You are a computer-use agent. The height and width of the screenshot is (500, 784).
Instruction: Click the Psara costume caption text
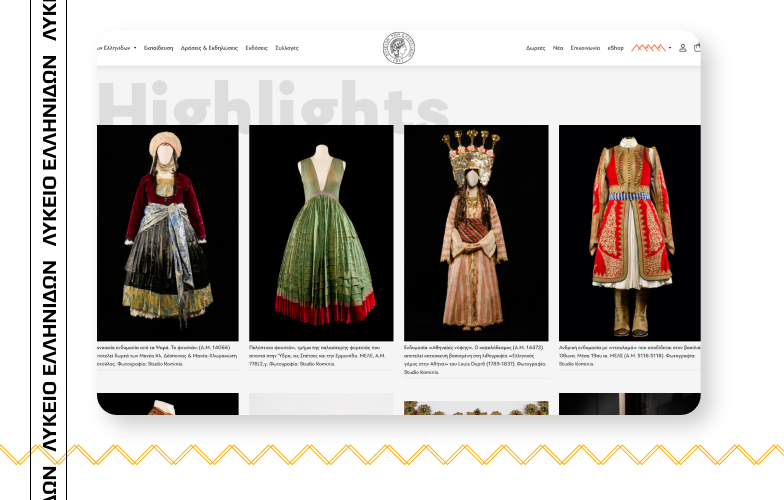(x=167, y=356)
